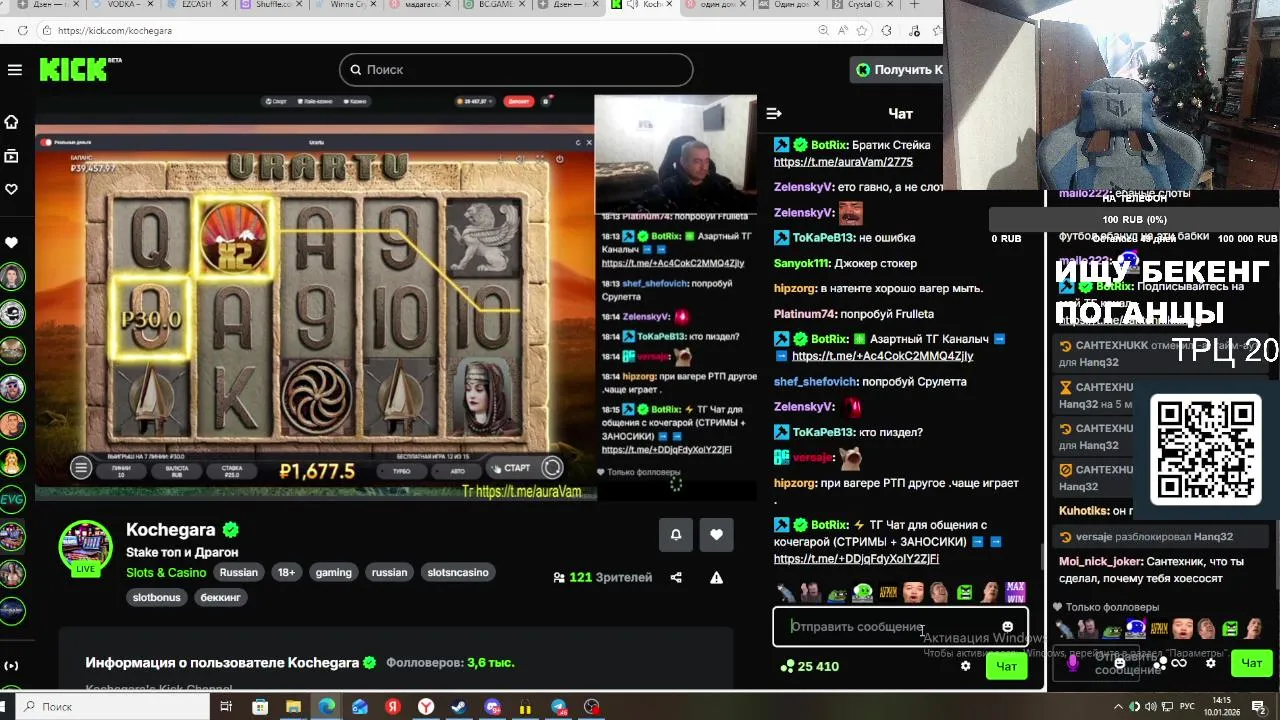Collapse chat with the arrow icon
Image resolution: width=1280 pixels, height=720 pixels.
point(773,113)
